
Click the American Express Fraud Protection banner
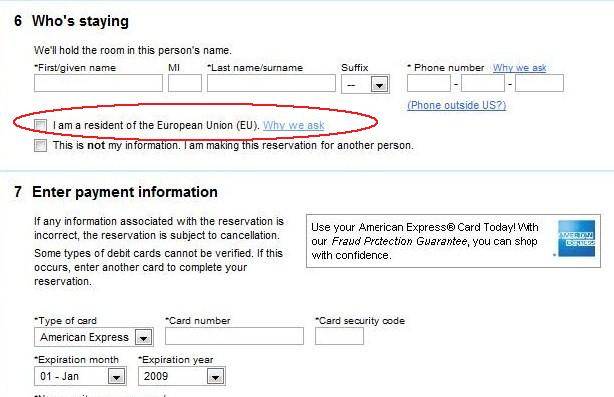pos(453,241)
